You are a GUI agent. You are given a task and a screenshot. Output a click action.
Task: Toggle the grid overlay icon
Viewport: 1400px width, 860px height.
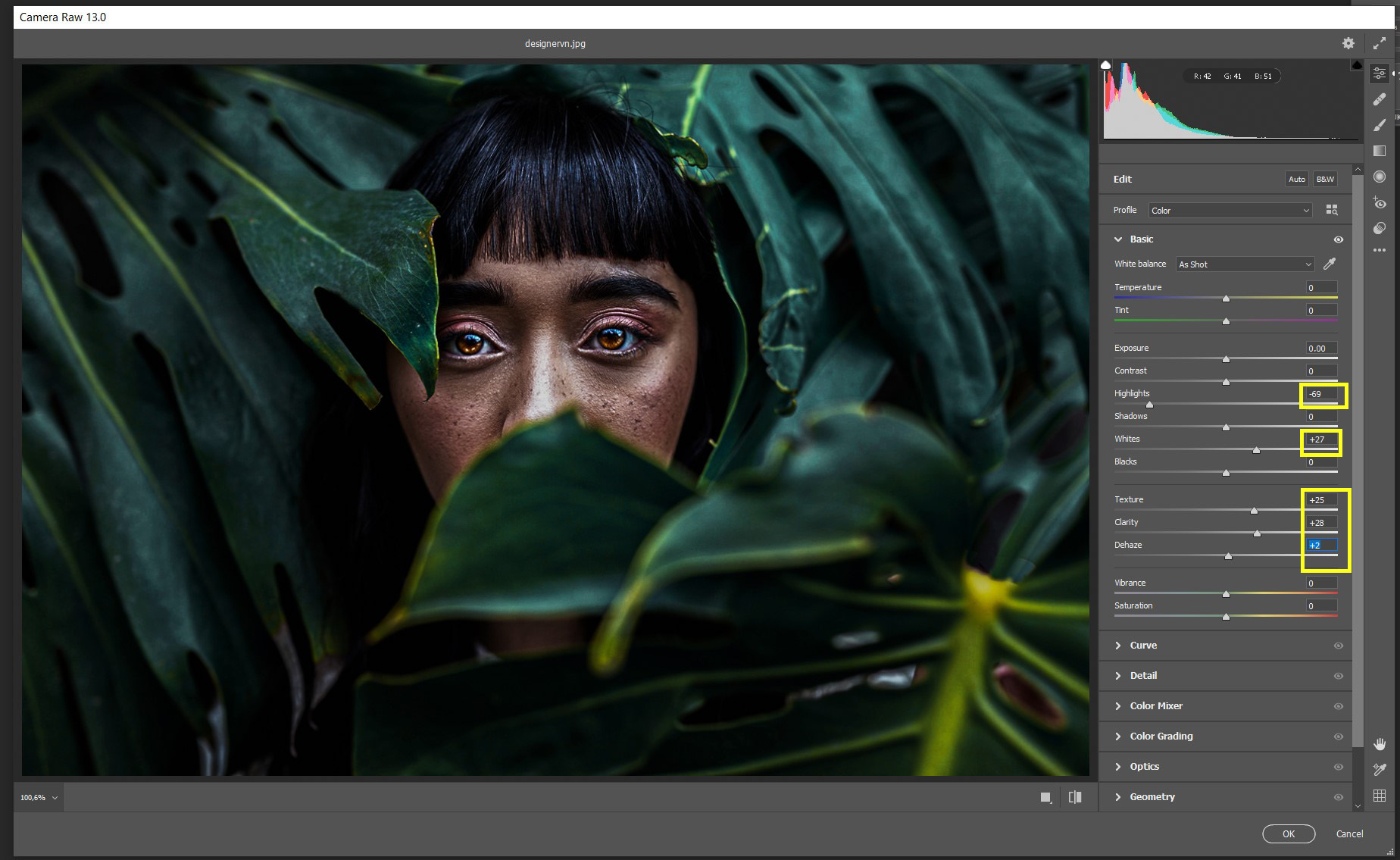coord(1380,796)
